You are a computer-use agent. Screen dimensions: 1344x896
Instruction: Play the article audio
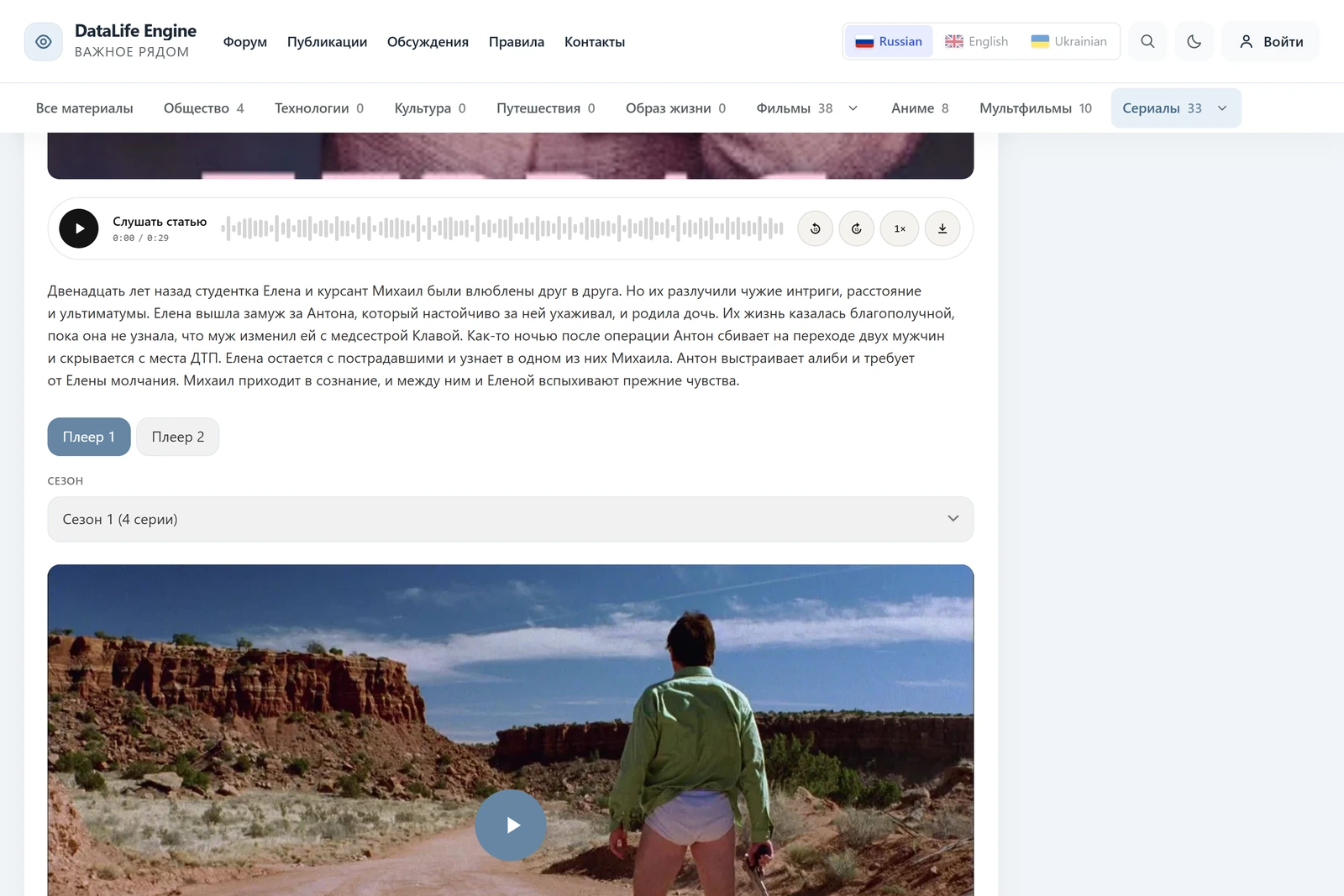click(x=79, y=228)
